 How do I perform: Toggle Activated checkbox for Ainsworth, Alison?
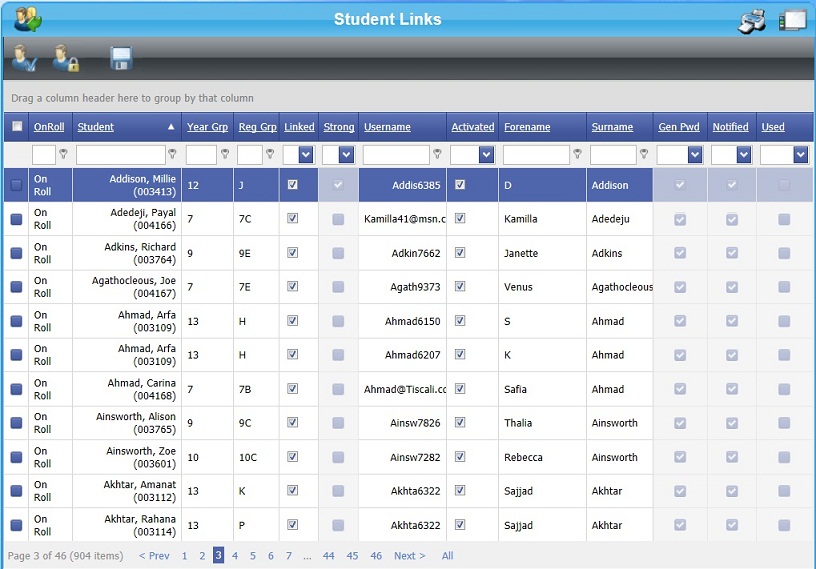pos(460,422)
